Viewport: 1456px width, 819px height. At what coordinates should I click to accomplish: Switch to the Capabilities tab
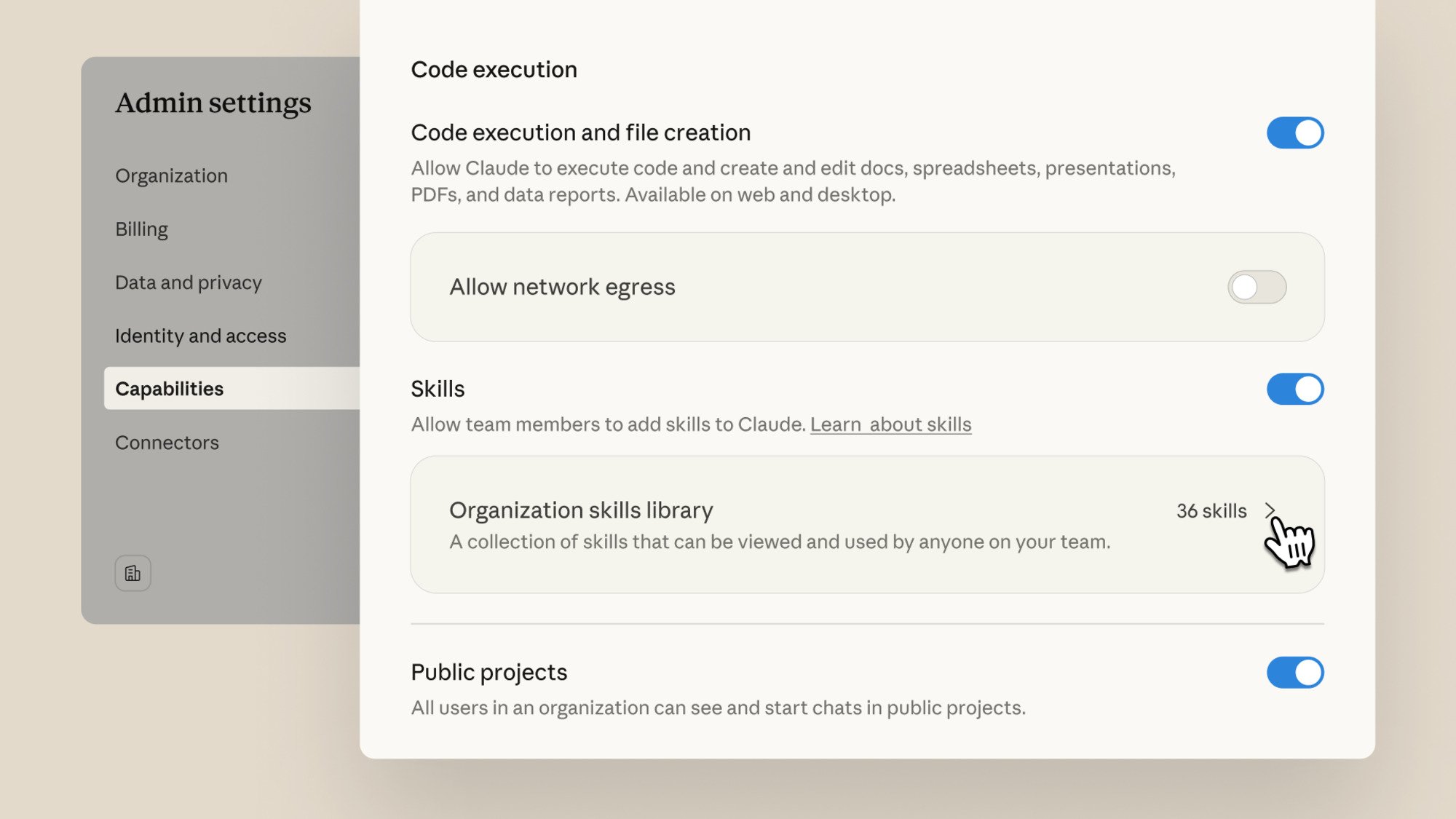tap(170, 389)
